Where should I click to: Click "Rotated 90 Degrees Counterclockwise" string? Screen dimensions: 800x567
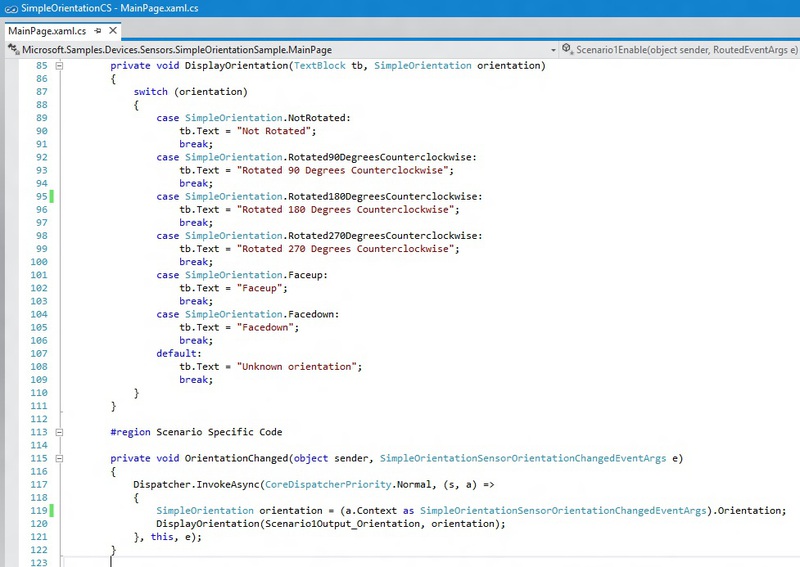342,170
